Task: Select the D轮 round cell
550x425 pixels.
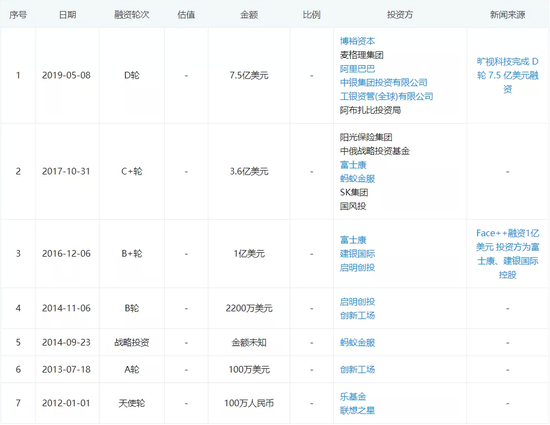Action: 132,75
